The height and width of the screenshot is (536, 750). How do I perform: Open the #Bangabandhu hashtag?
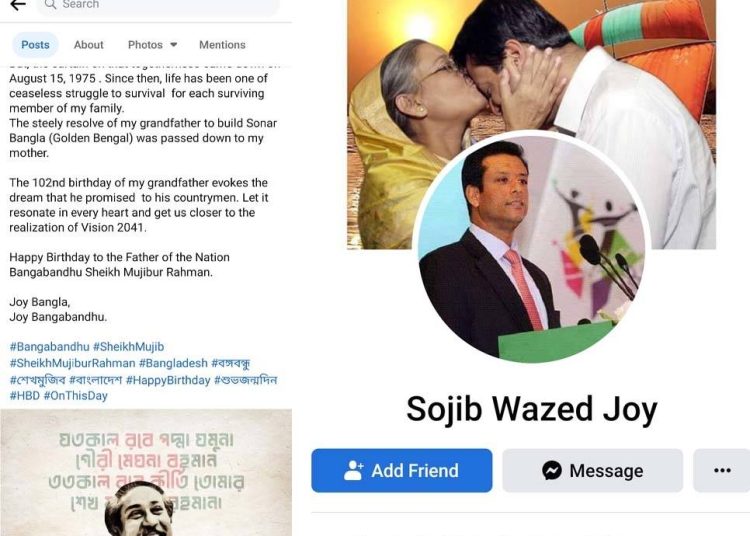tap(49, 347)
